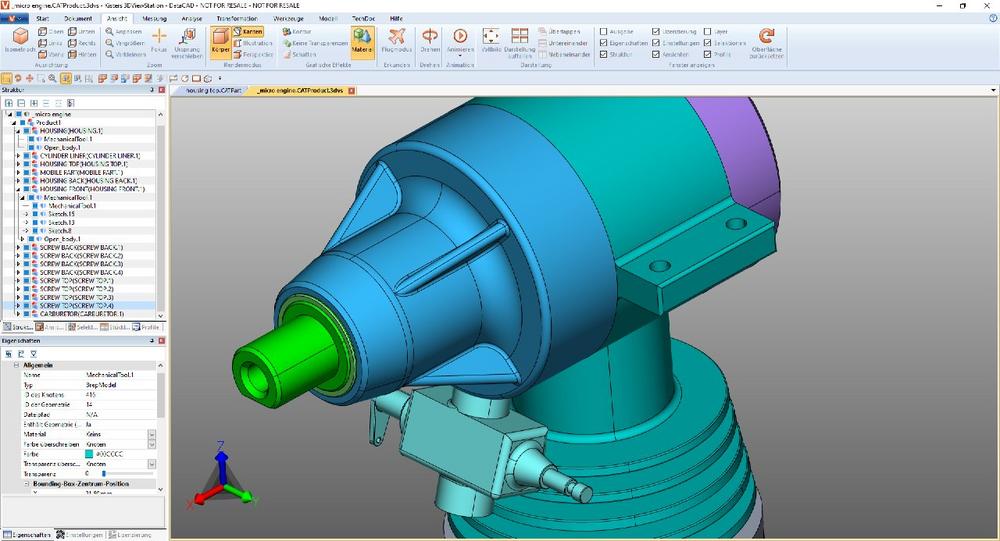This screenshot has height=541, width=1000.
Task: Expand the CARBURETOR tree node
Action: (18, 314)
